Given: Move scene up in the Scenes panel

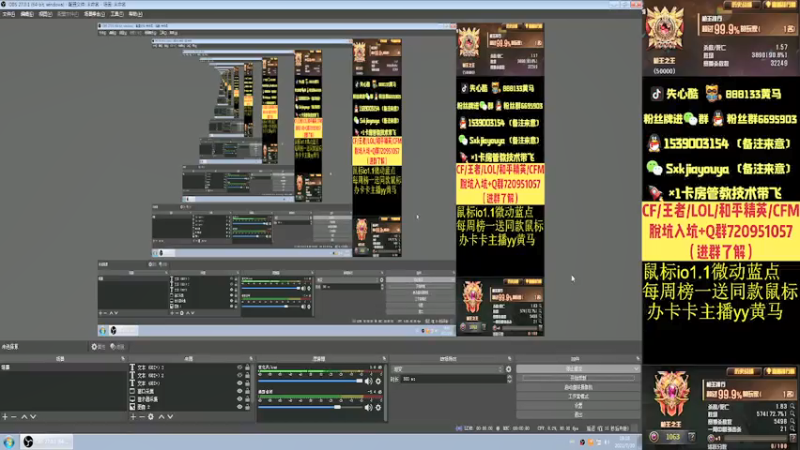Looking at the screenshot, I should 24,417.
